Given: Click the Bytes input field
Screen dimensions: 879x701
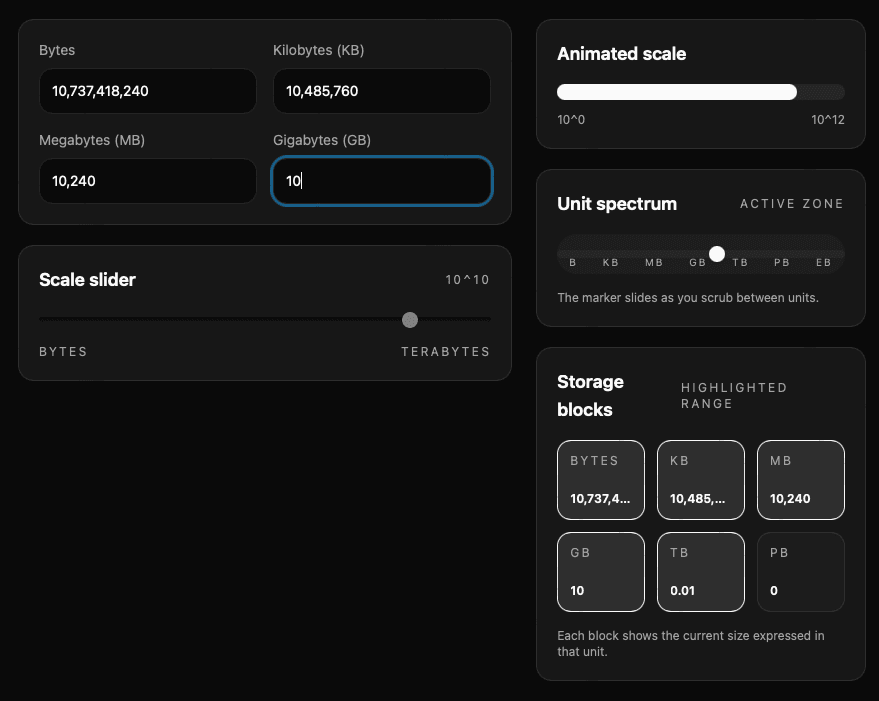Looking at the screenshot, I should tap(147, 91).
